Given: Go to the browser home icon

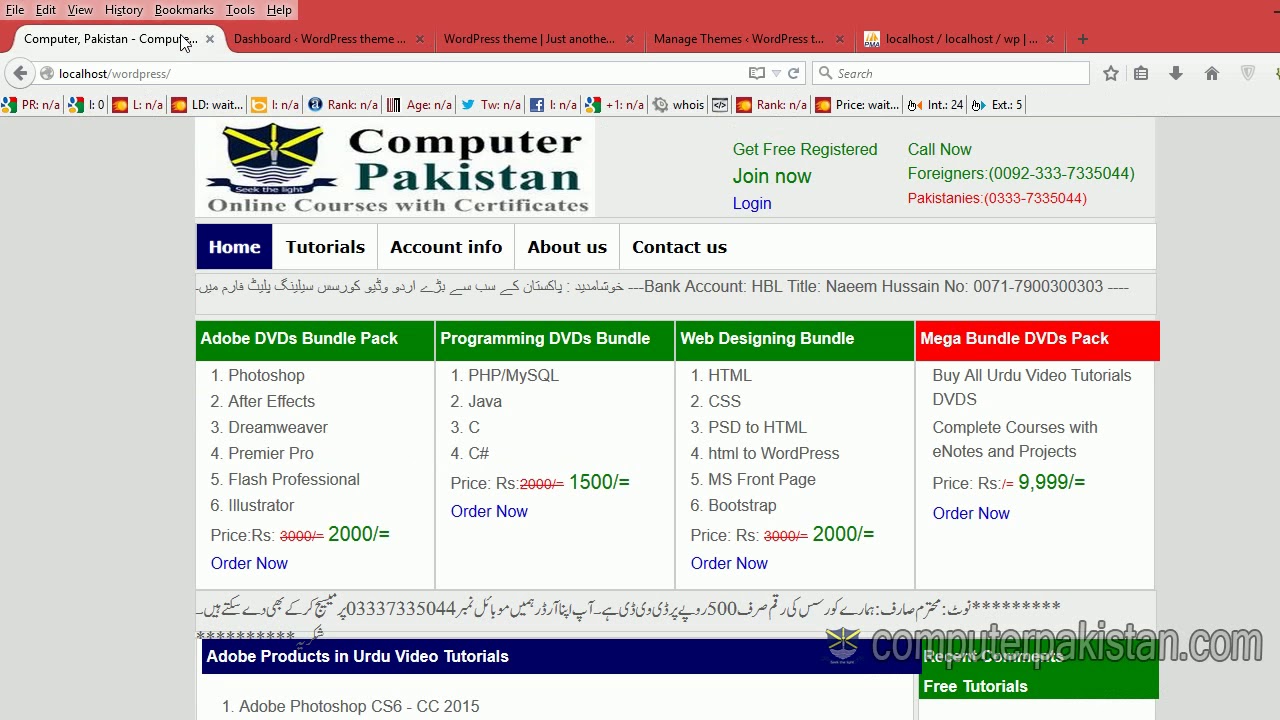Looking at the screenshot, I should coord(1212,73).
